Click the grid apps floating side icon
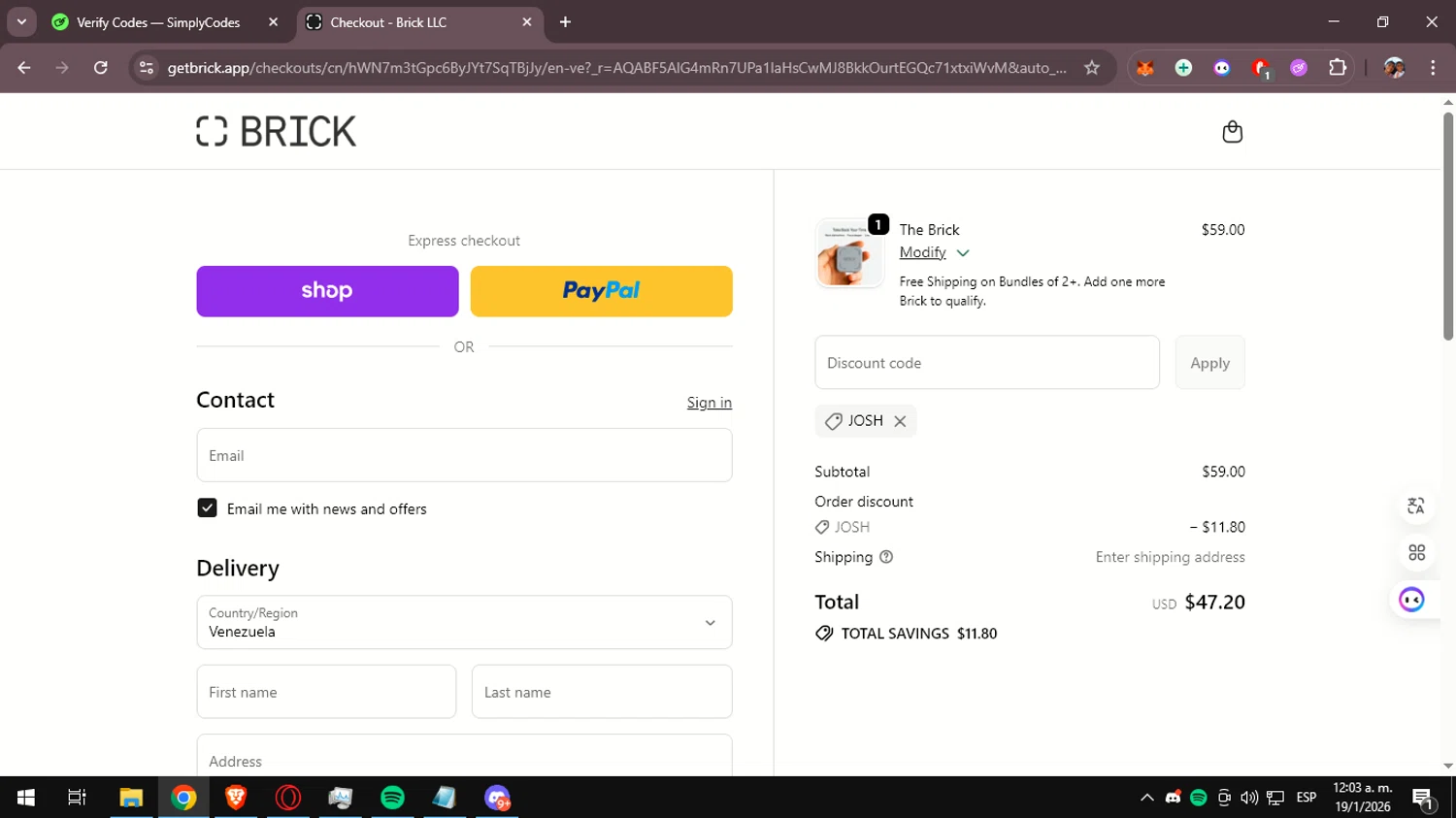Image resolution: width=1456 pixels, height=818 pixels. (x=1416, y=552)
